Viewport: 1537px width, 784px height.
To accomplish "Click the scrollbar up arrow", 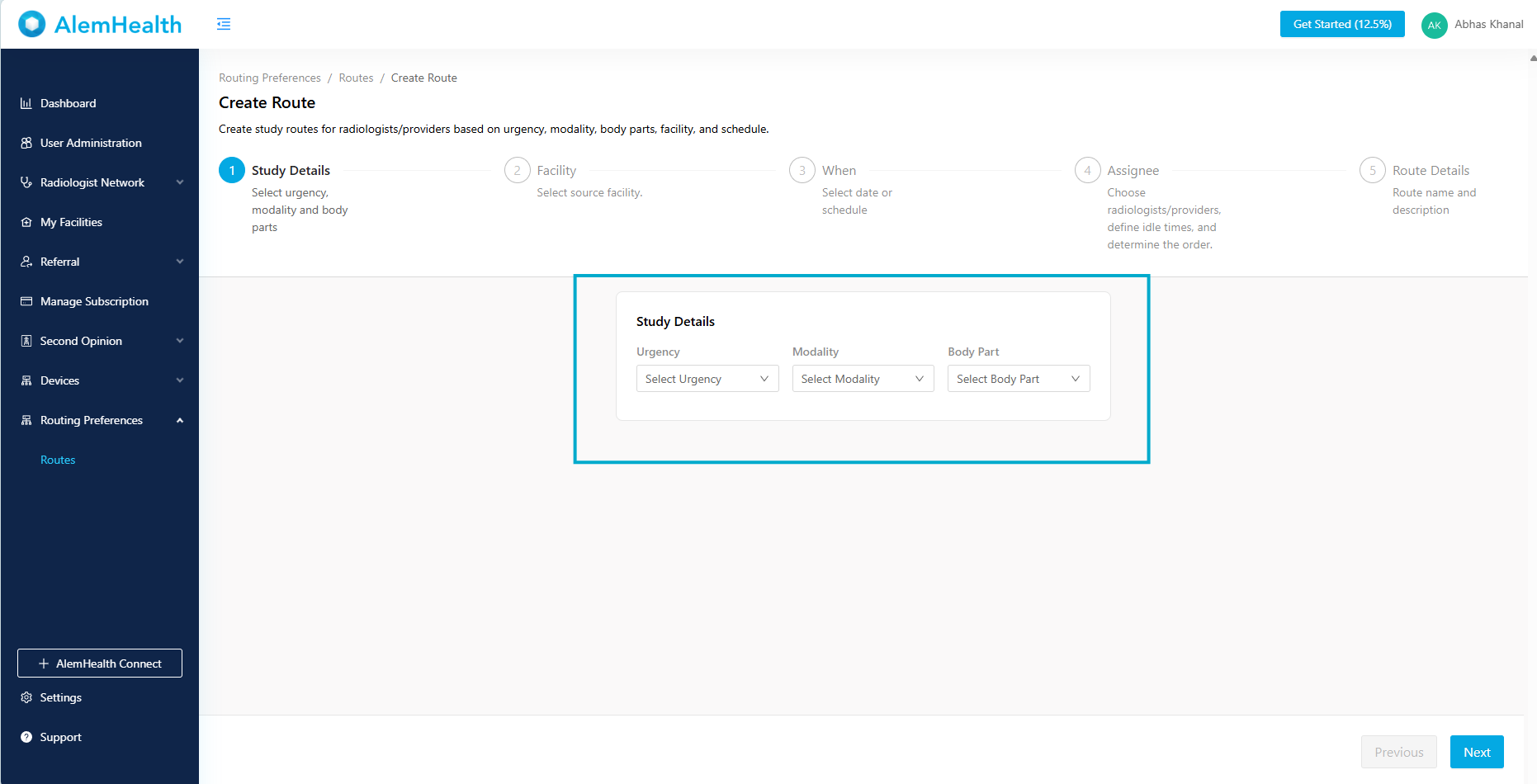I will pyautogui.click(x=1533, y=59).
